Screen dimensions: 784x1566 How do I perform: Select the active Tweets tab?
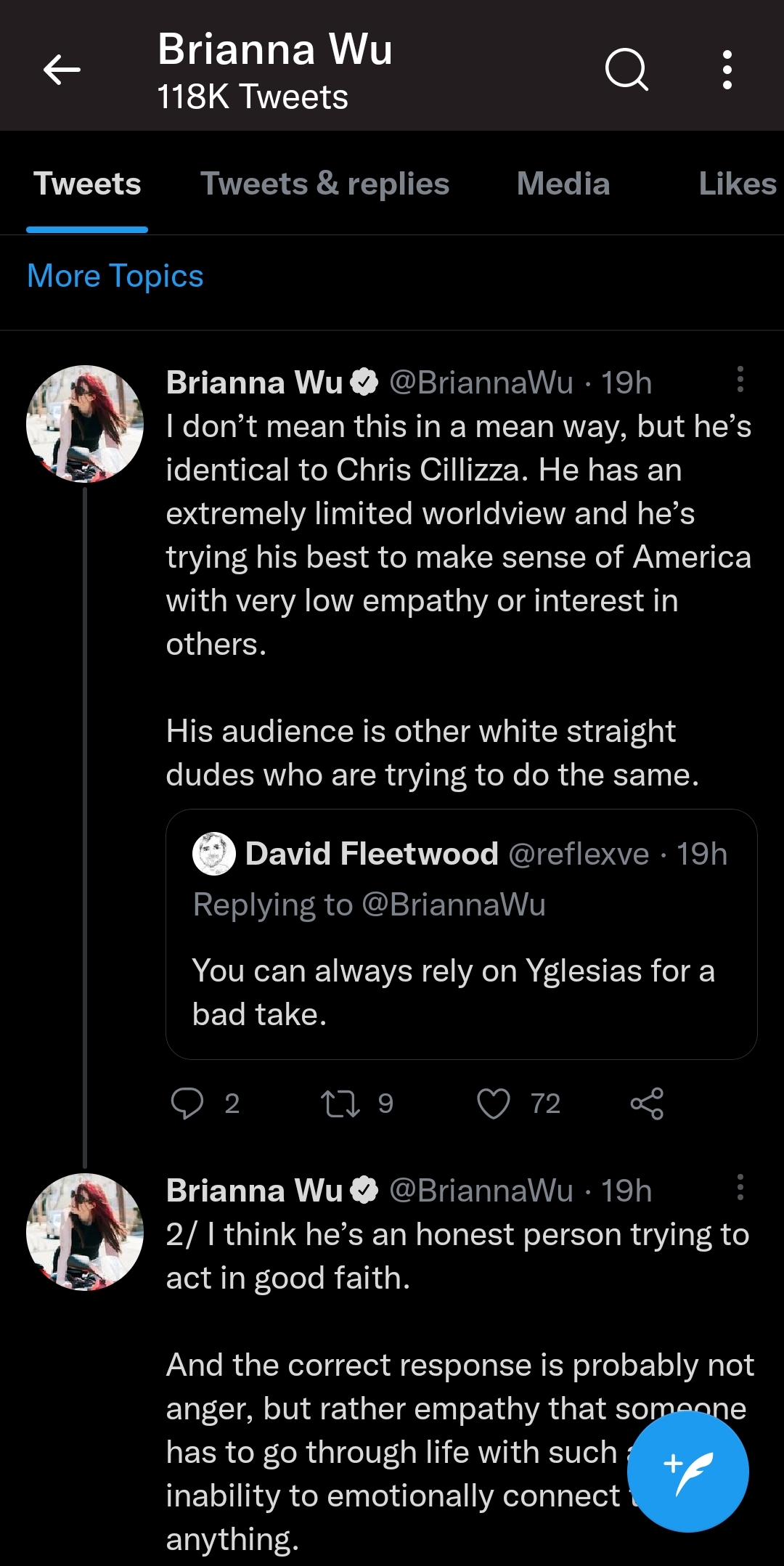click(x=87, y=184)
